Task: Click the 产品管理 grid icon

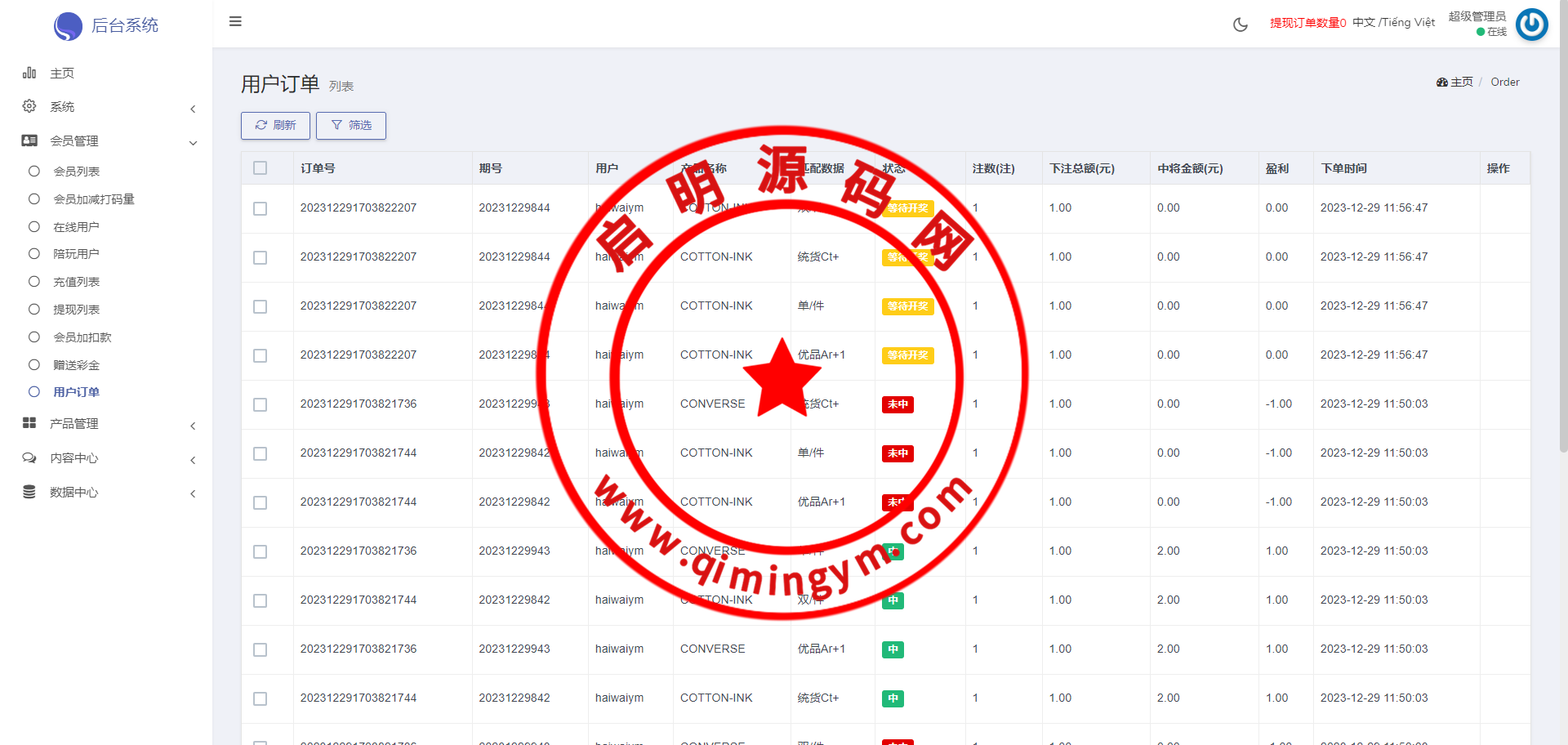Action: point(29,423)
